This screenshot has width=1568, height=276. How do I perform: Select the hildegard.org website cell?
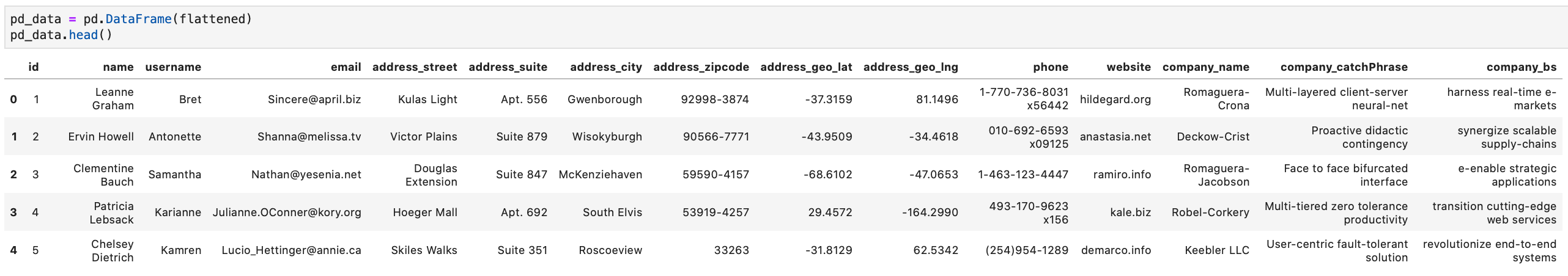pyautogui.click(x=1115, y=100)
